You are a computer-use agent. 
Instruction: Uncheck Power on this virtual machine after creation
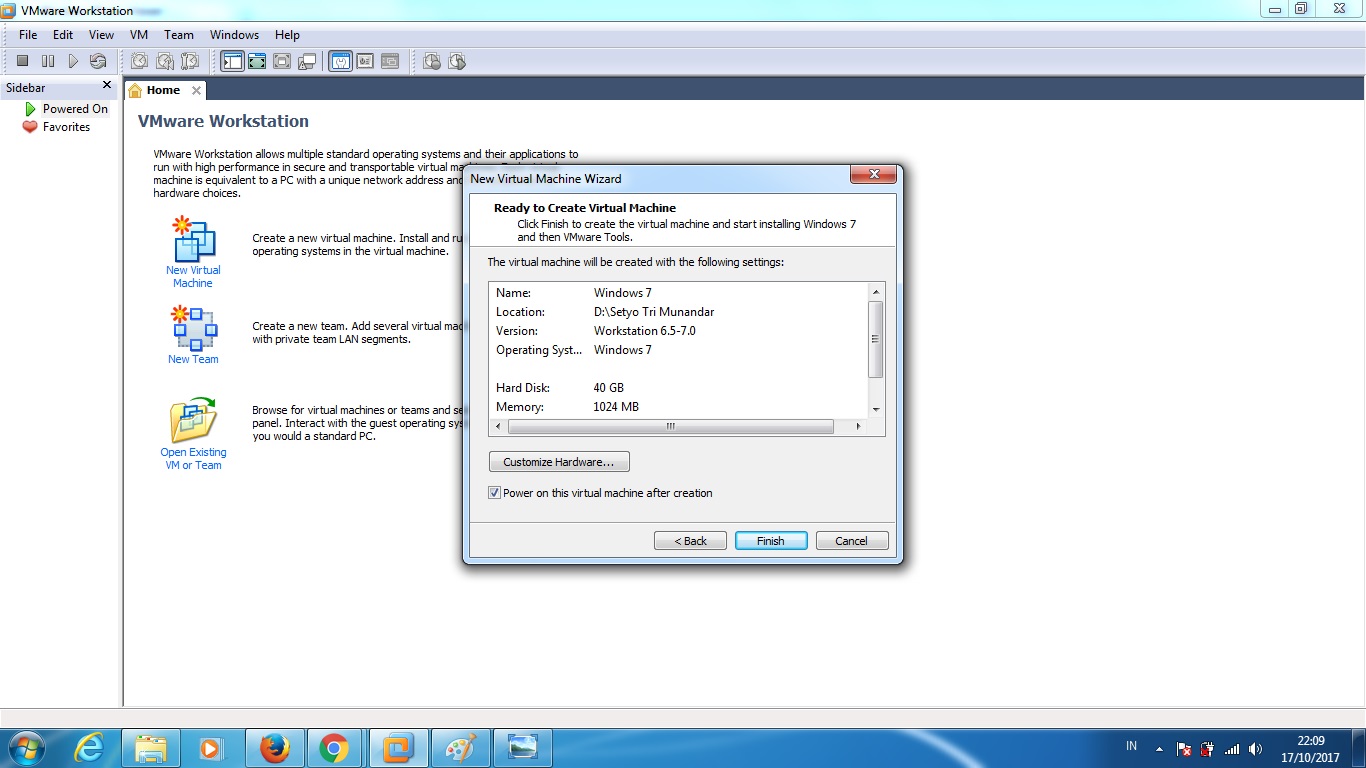tap(494, 492)
